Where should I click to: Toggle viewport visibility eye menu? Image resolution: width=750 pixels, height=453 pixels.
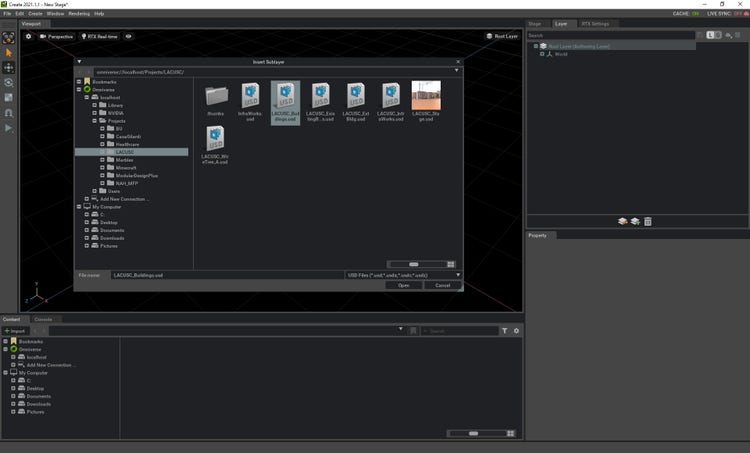129,36
